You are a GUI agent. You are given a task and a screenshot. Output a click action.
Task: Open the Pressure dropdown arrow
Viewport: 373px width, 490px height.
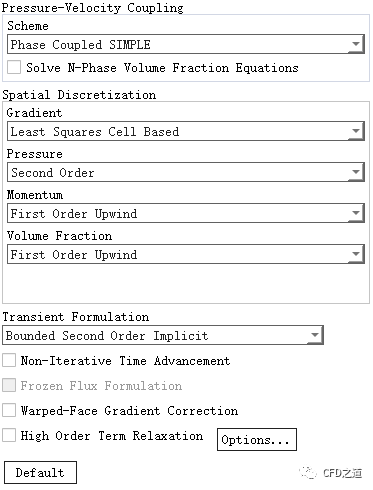(x=356, y=172)
